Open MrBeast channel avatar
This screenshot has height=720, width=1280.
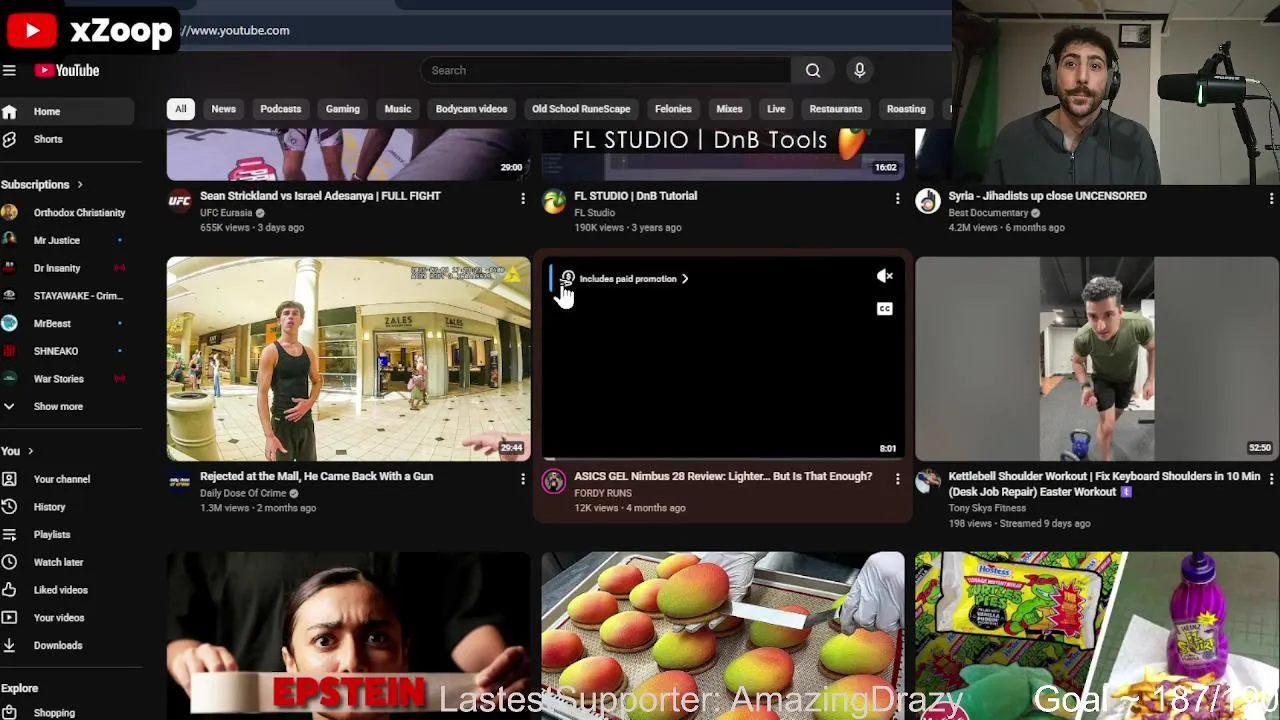click(x=9, y=323)
